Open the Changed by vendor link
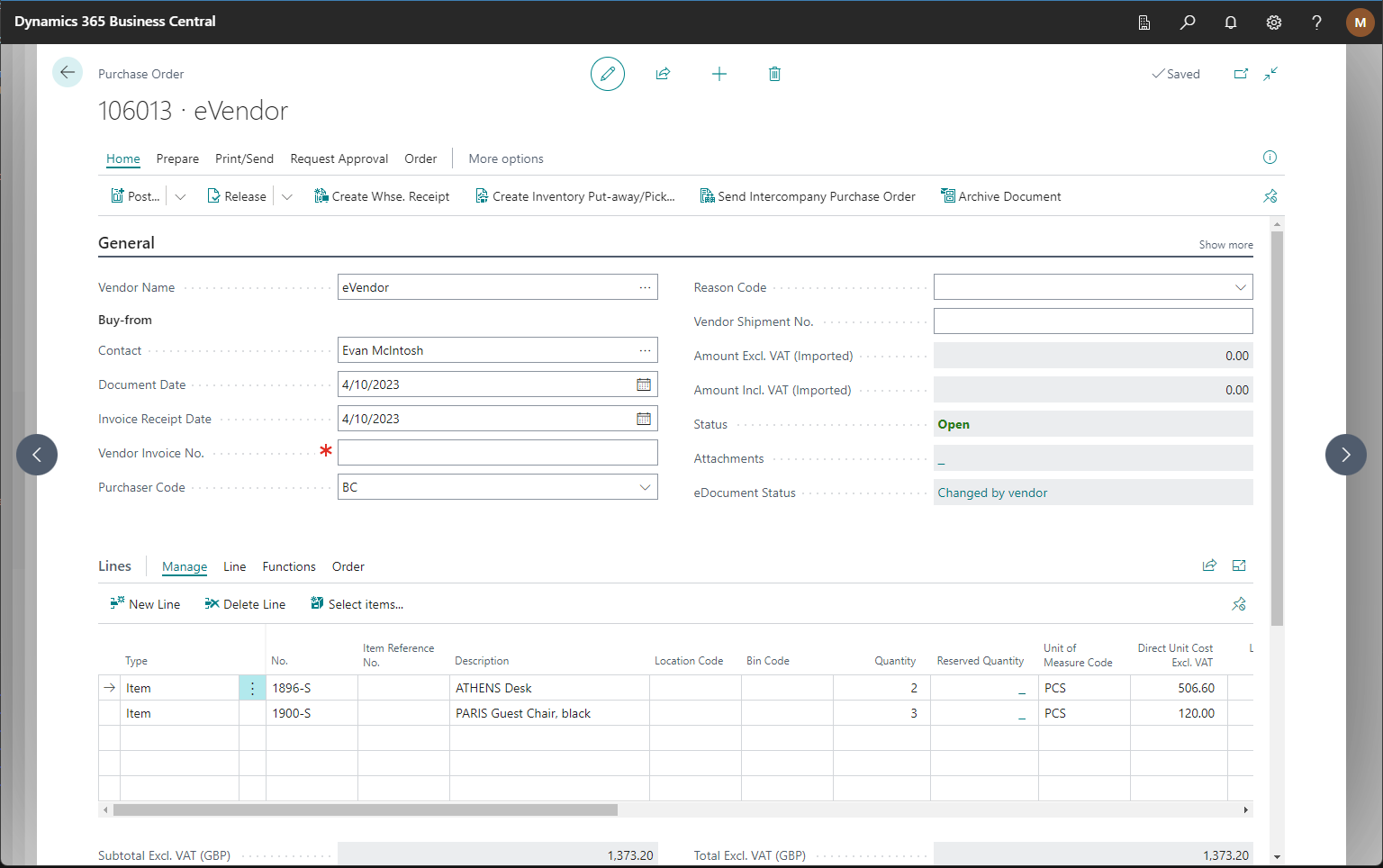Image resolution: width=1383 pixels, height=868 pixels. [x=992, y=493]
